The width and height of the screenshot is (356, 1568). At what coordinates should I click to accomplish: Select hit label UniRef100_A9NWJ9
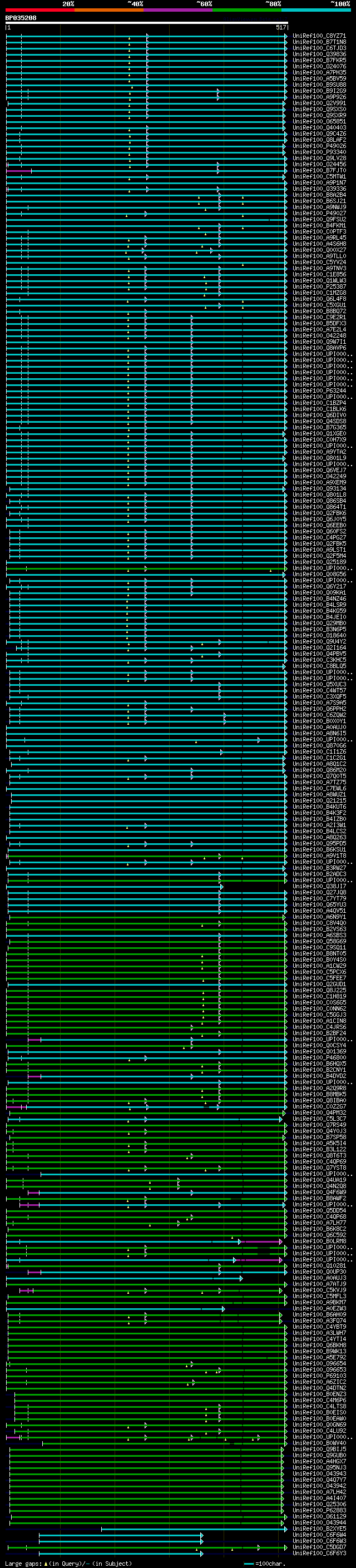click(319, 207)
